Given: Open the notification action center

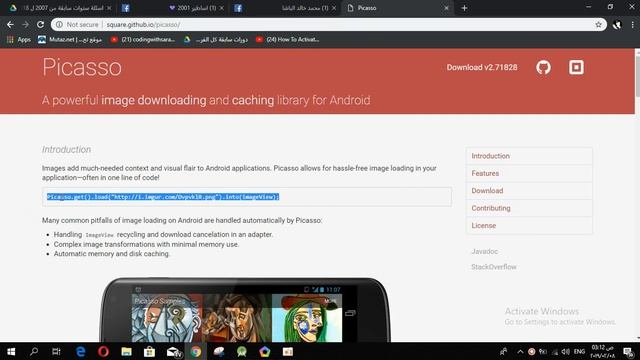Looking at the screenshot, I should [x=628, y=351].
